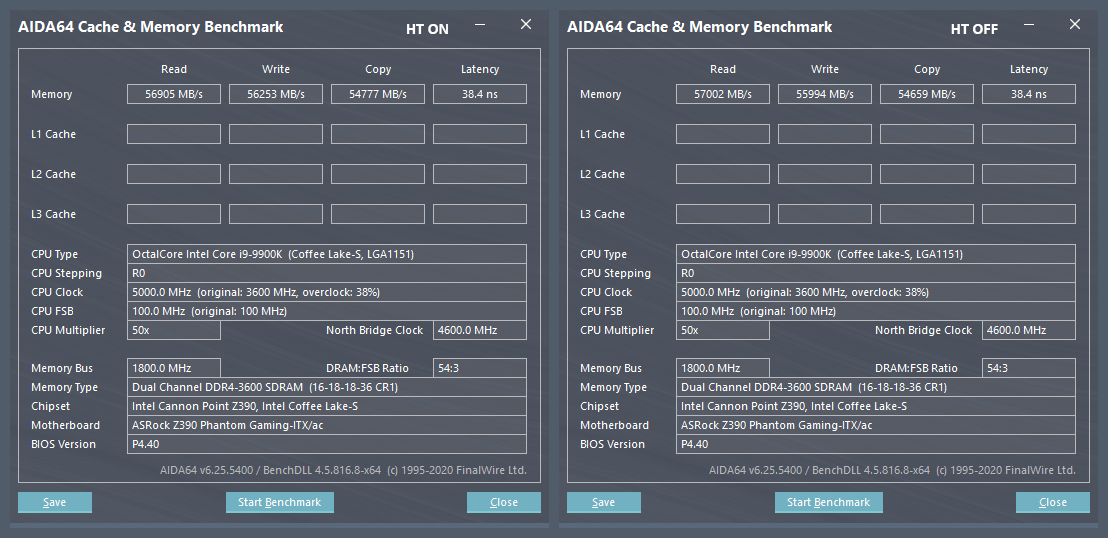This screenshot has width=1108, height=538.
Task: Click North Bridge Clock value in right window
Action: pos(1028,330)
